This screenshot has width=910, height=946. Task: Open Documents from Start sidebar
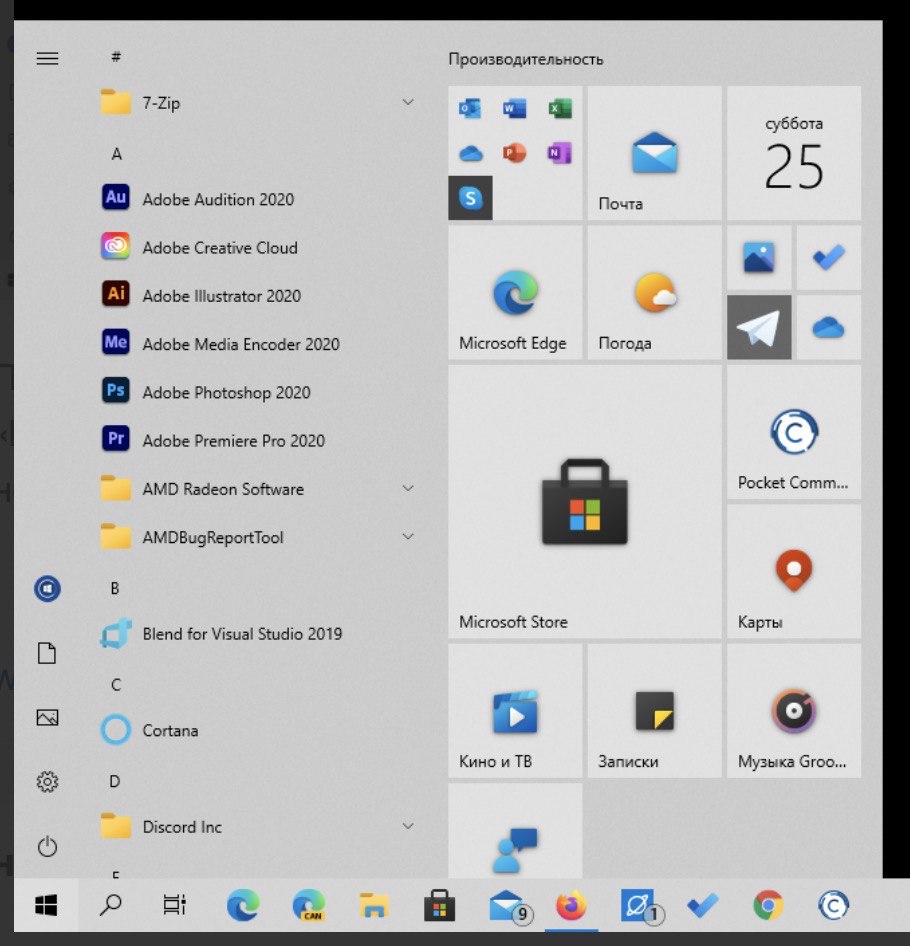click(x=47, y=653)
